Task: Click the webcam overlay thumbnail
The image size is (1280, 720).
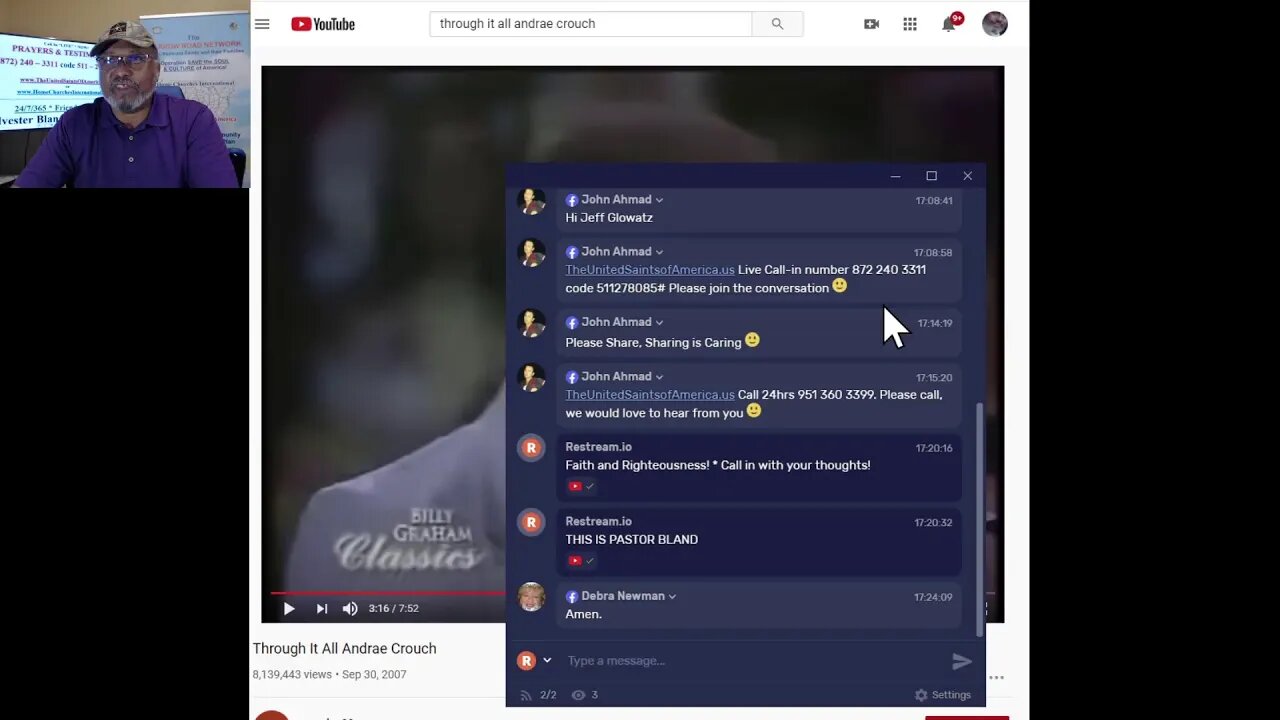Action: coord(125,94)
